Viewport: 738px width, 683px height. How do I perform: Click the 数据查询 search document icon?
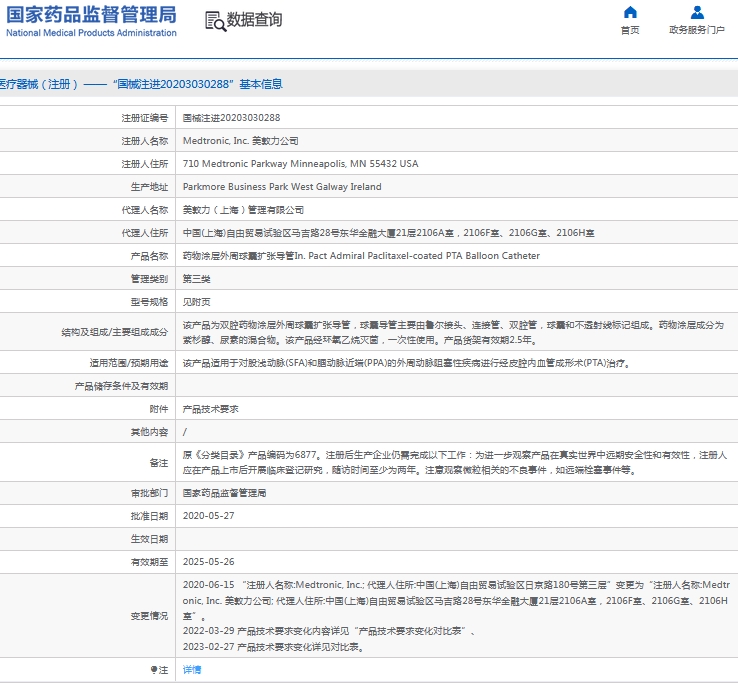click(x=216, y=21)
